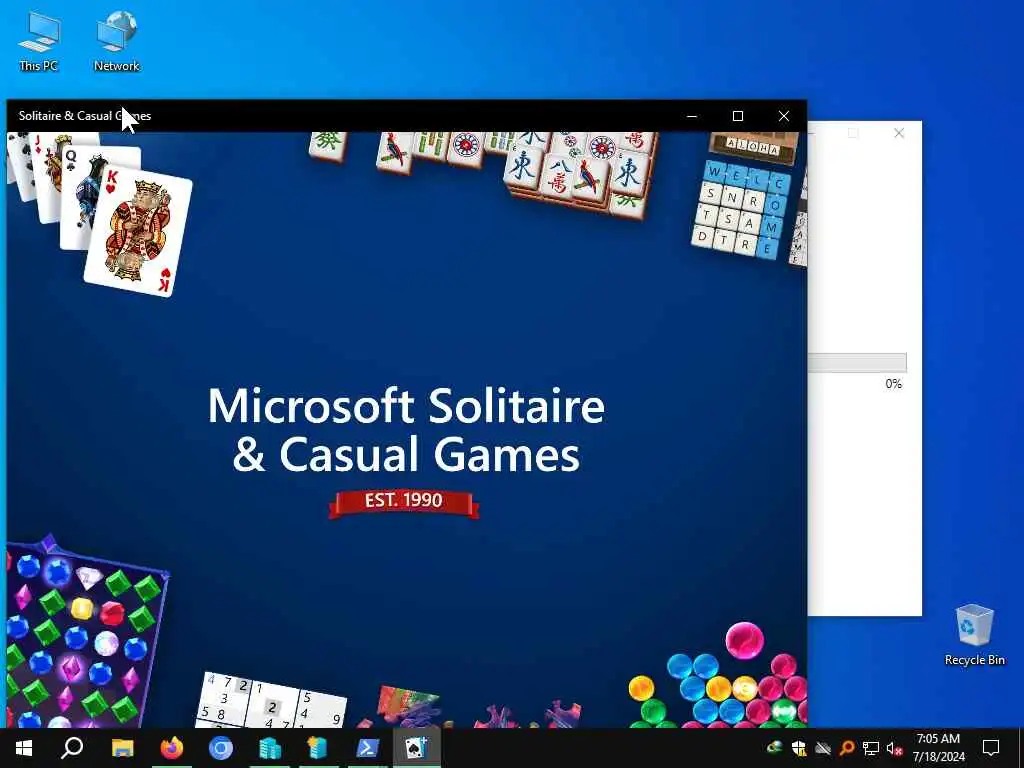Click the orange magnifier tray icon

846,748
